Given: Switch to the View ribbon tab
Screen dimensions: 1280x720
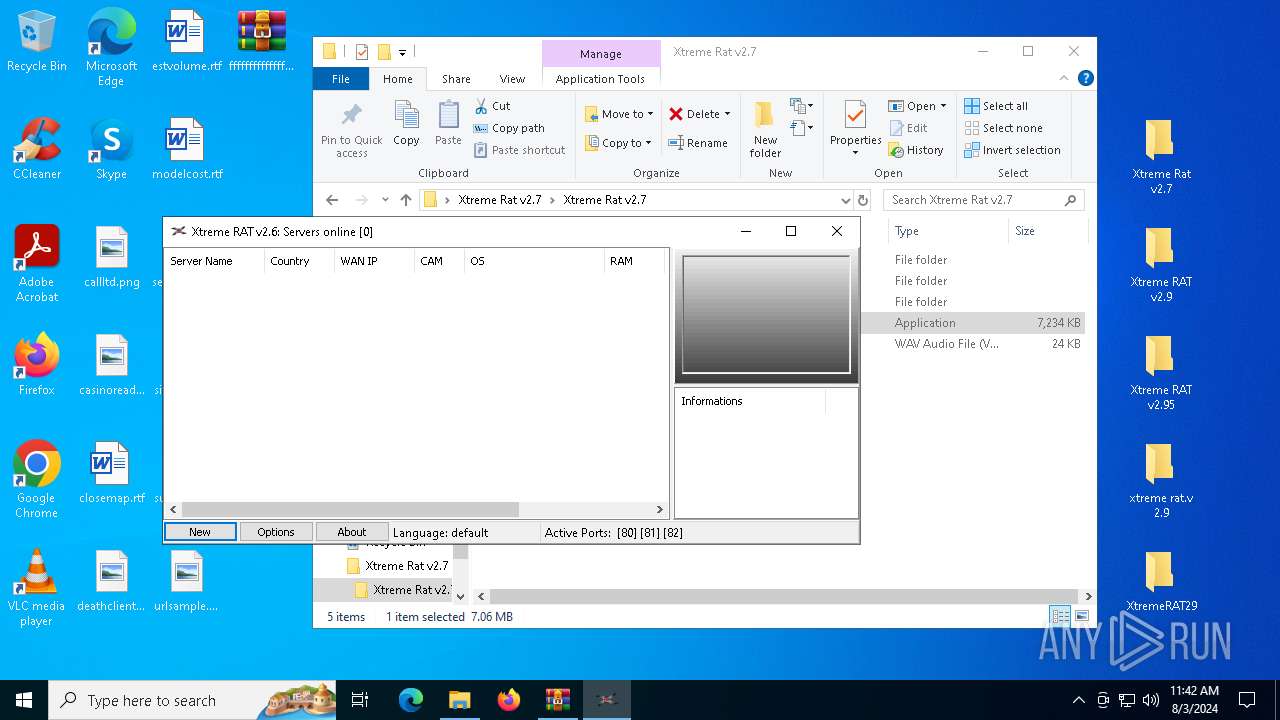Looking at the screenshot, I should pyautogui.click(x=512, y=79).
